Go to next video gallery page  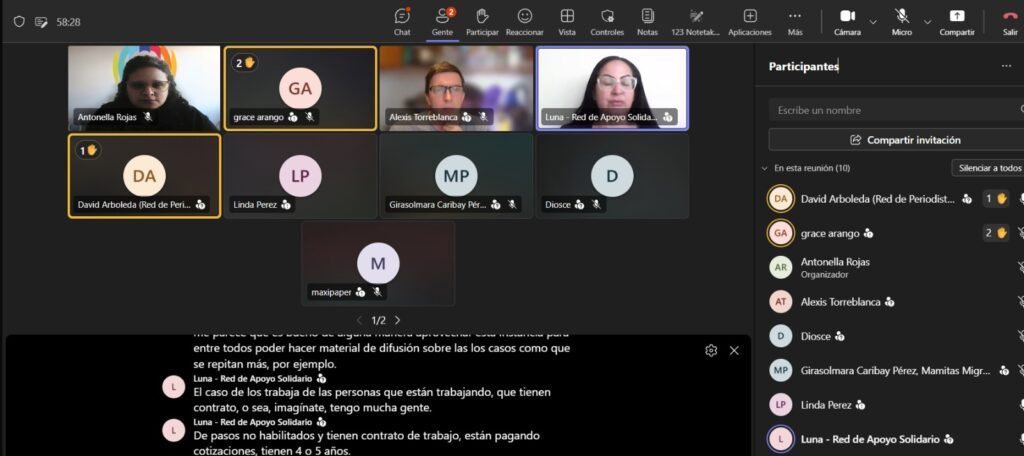[397, 320]
